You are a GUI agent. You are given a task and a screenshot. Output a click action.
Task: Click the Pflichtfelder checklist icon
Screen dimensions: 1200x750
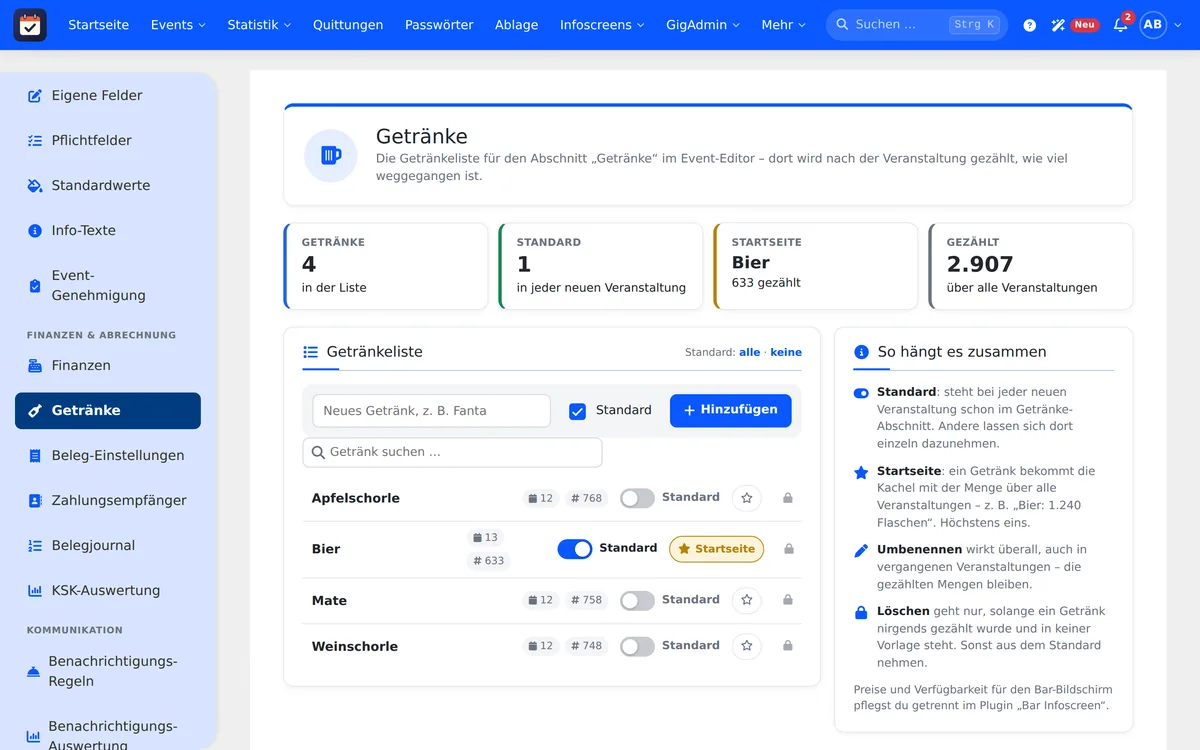point(35,141)
